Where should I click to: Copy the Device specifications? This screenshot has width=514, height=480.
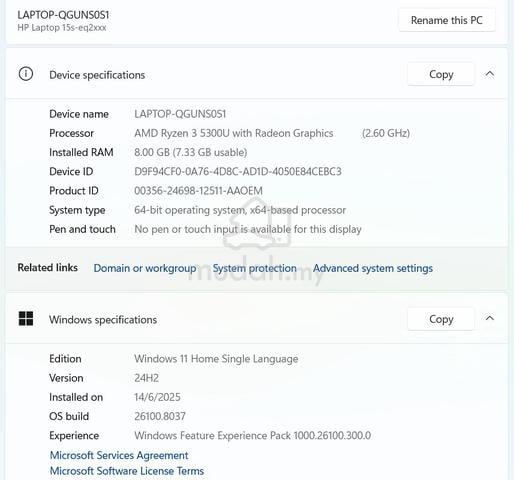(x=441, y=74)
